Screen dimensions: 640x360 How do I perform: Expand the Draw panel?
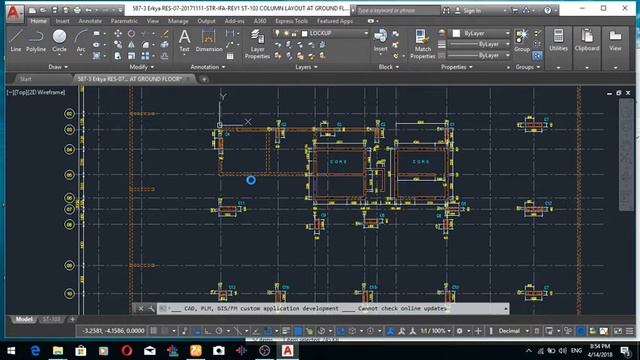(58, 67)
